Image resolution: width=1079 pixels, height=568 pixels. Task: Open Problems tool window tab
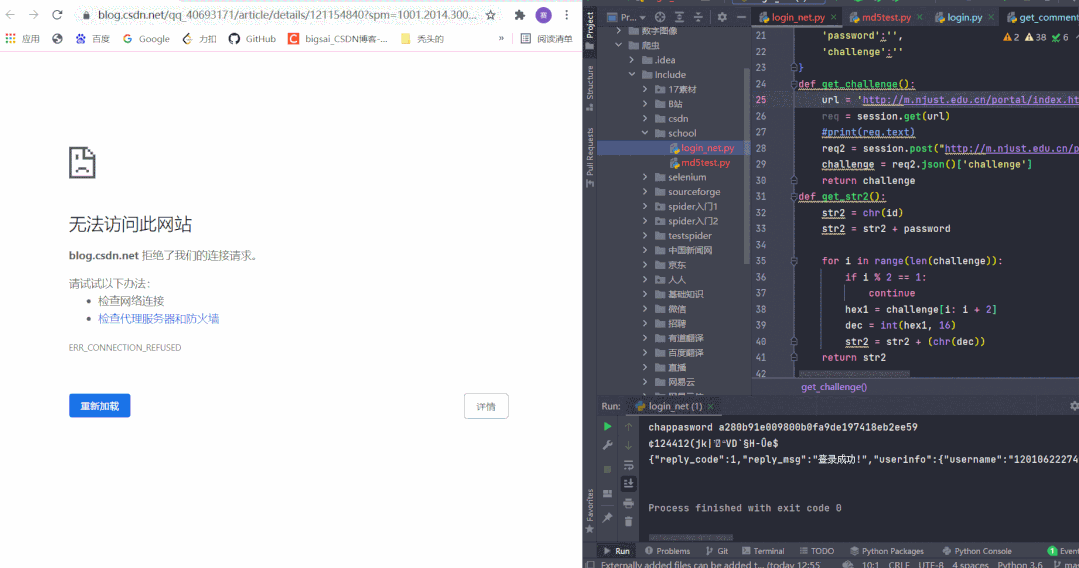[x=667, y=551]
